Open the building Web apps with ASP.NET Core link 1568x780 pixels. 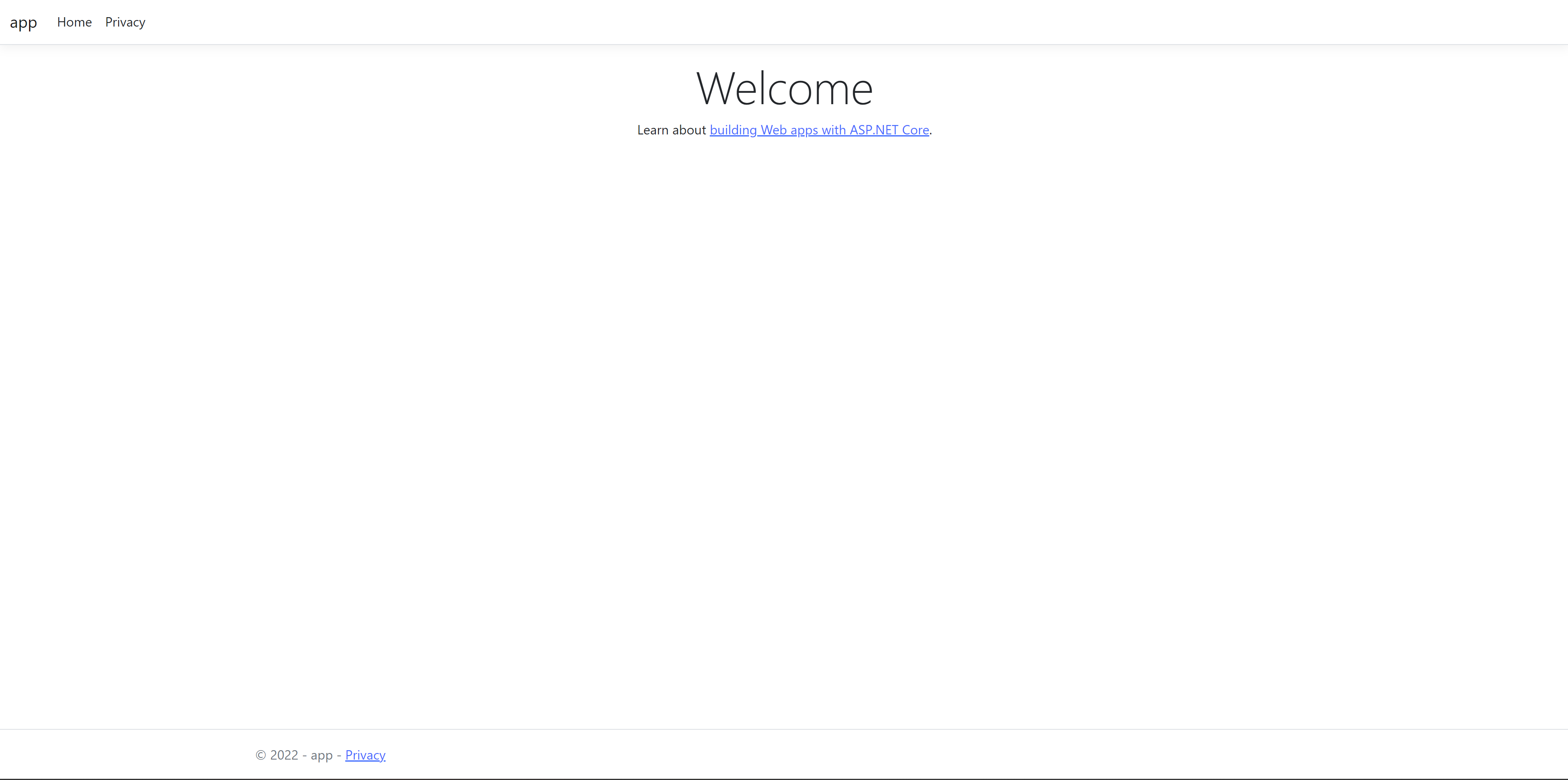tap(819, 130)
